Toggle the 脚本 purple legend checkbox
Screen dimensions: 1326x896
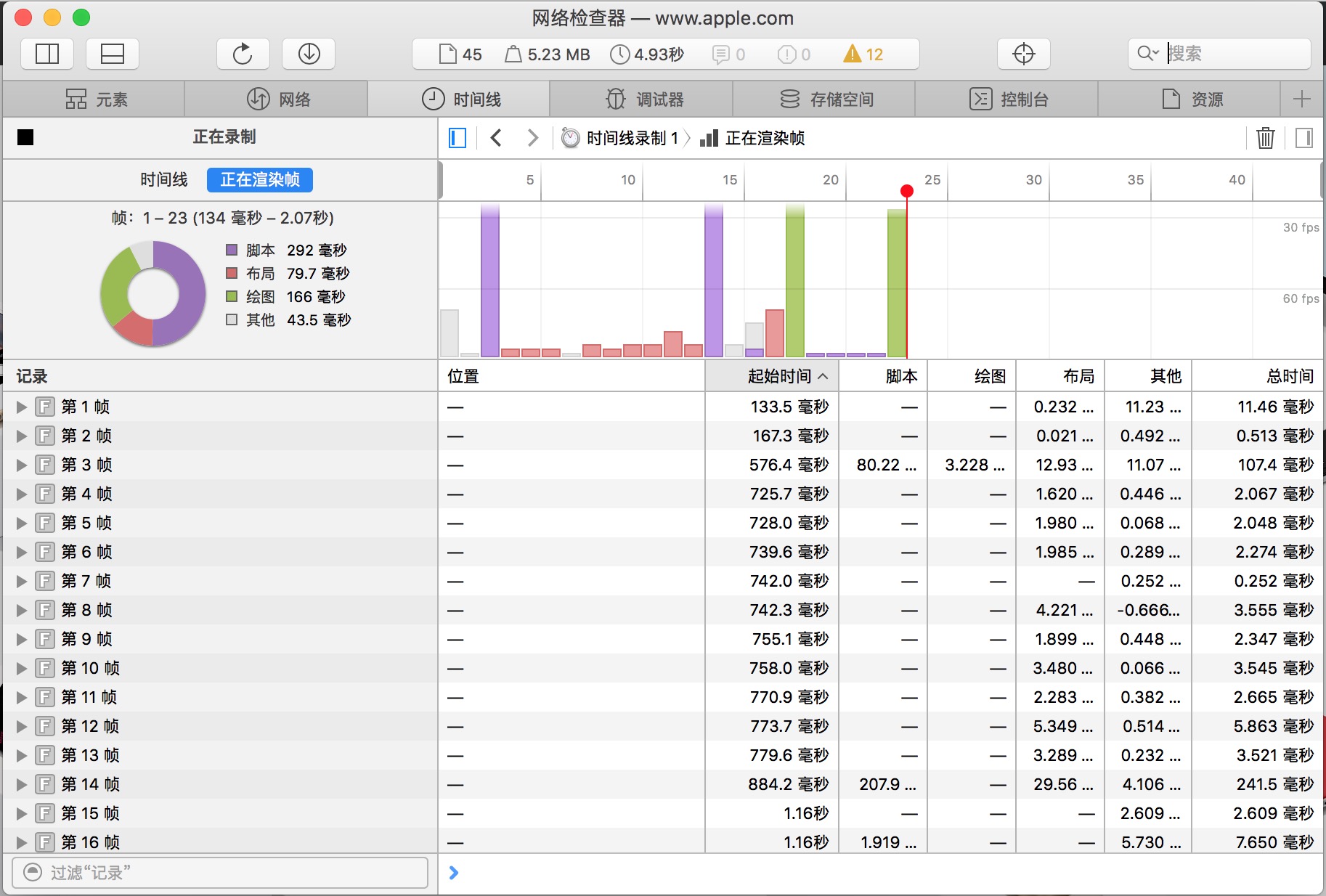[x=232, y=250]
